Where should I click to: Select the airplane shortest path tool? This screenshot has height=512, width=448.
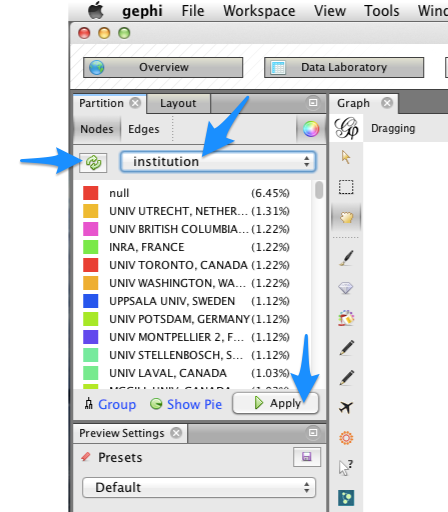click(346, 407)
